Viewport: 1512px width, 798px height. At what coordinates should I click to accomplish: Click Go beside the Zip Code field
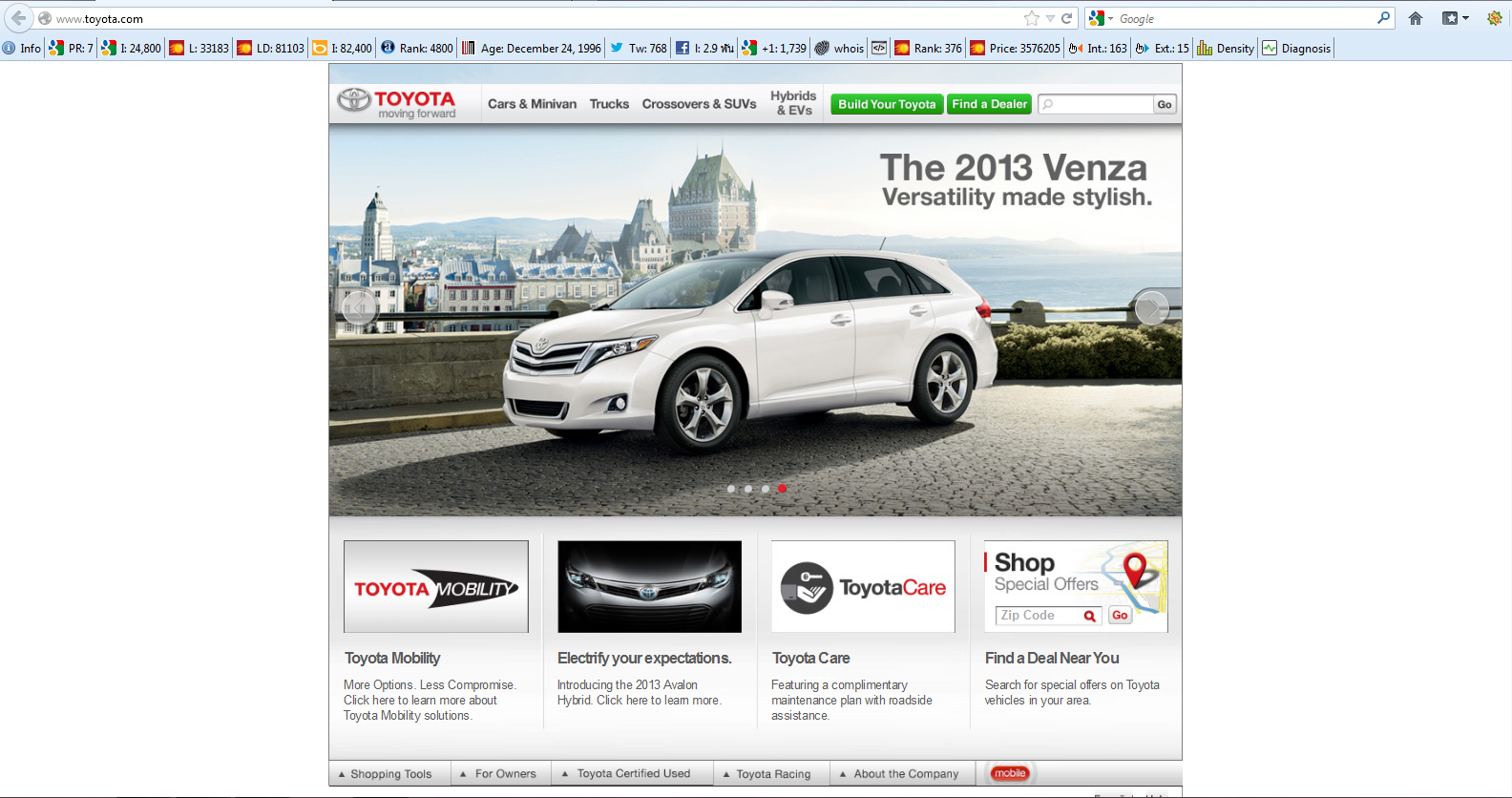(1120, 616)
